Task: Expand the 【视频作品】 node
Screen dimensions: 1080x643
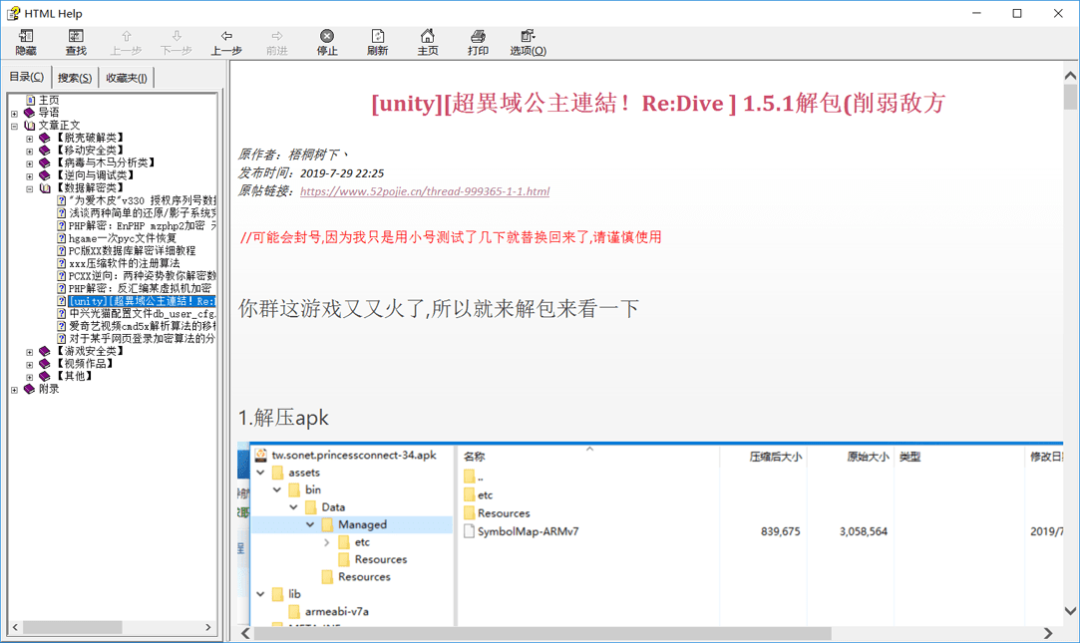Action: pos(30,364)
